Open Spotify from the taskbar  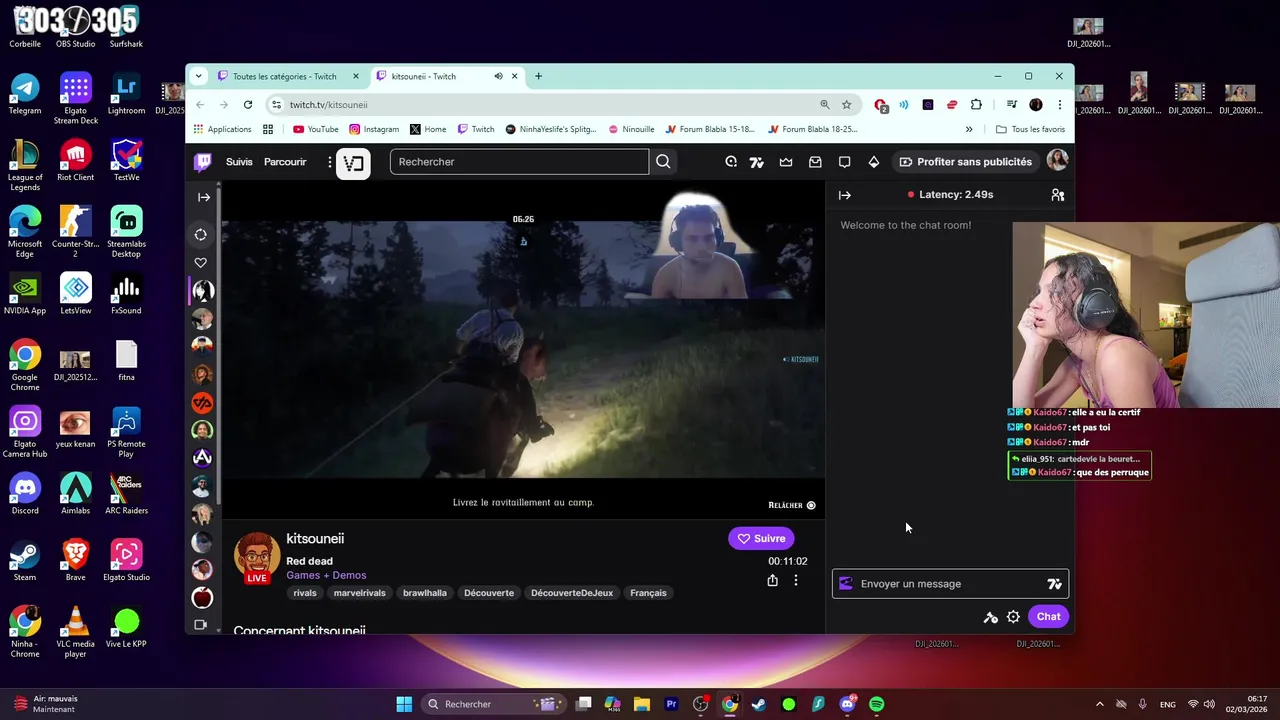[876, 704]
